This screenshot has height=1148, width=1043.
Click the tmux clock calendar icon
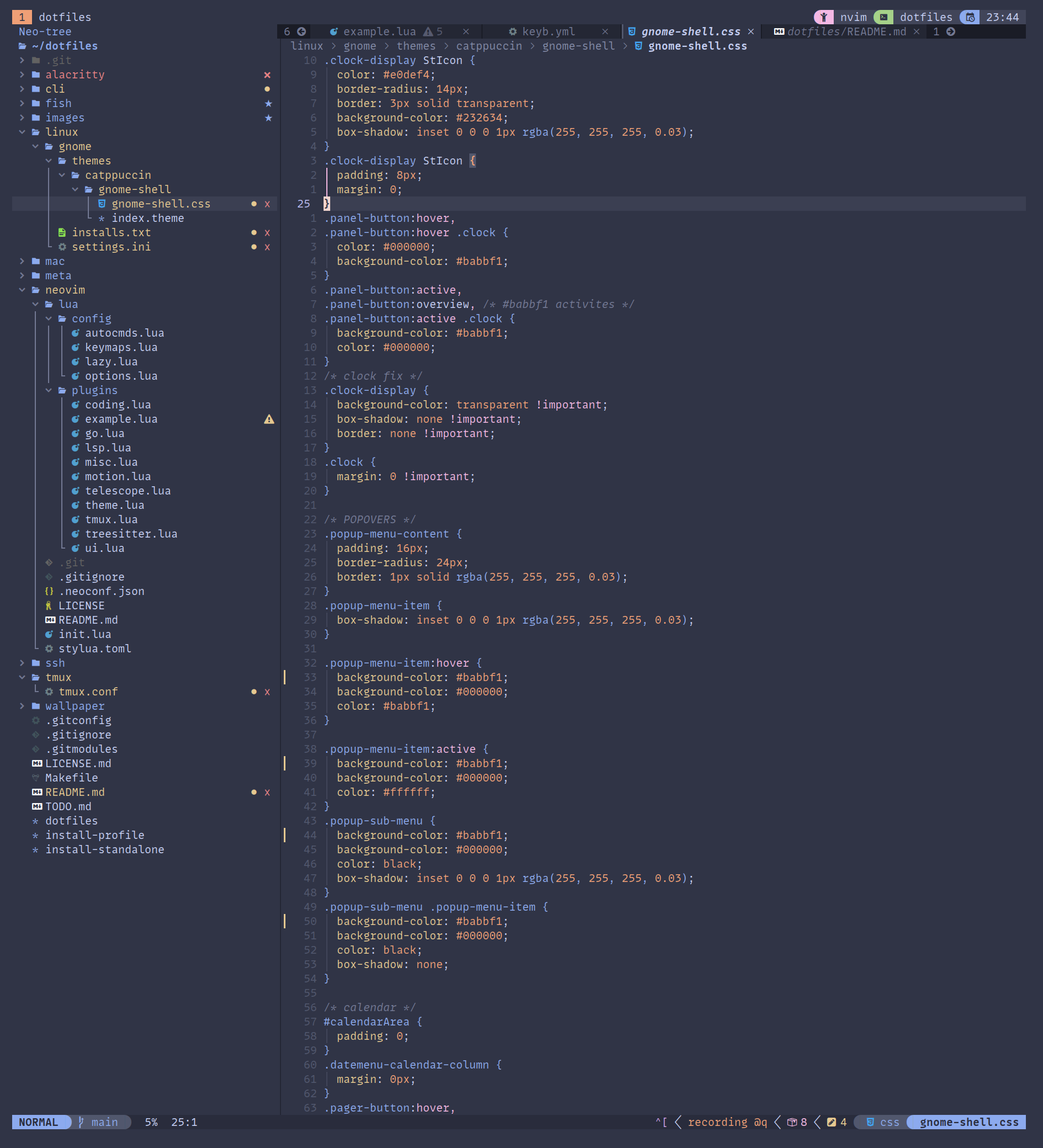pos(970,17)
